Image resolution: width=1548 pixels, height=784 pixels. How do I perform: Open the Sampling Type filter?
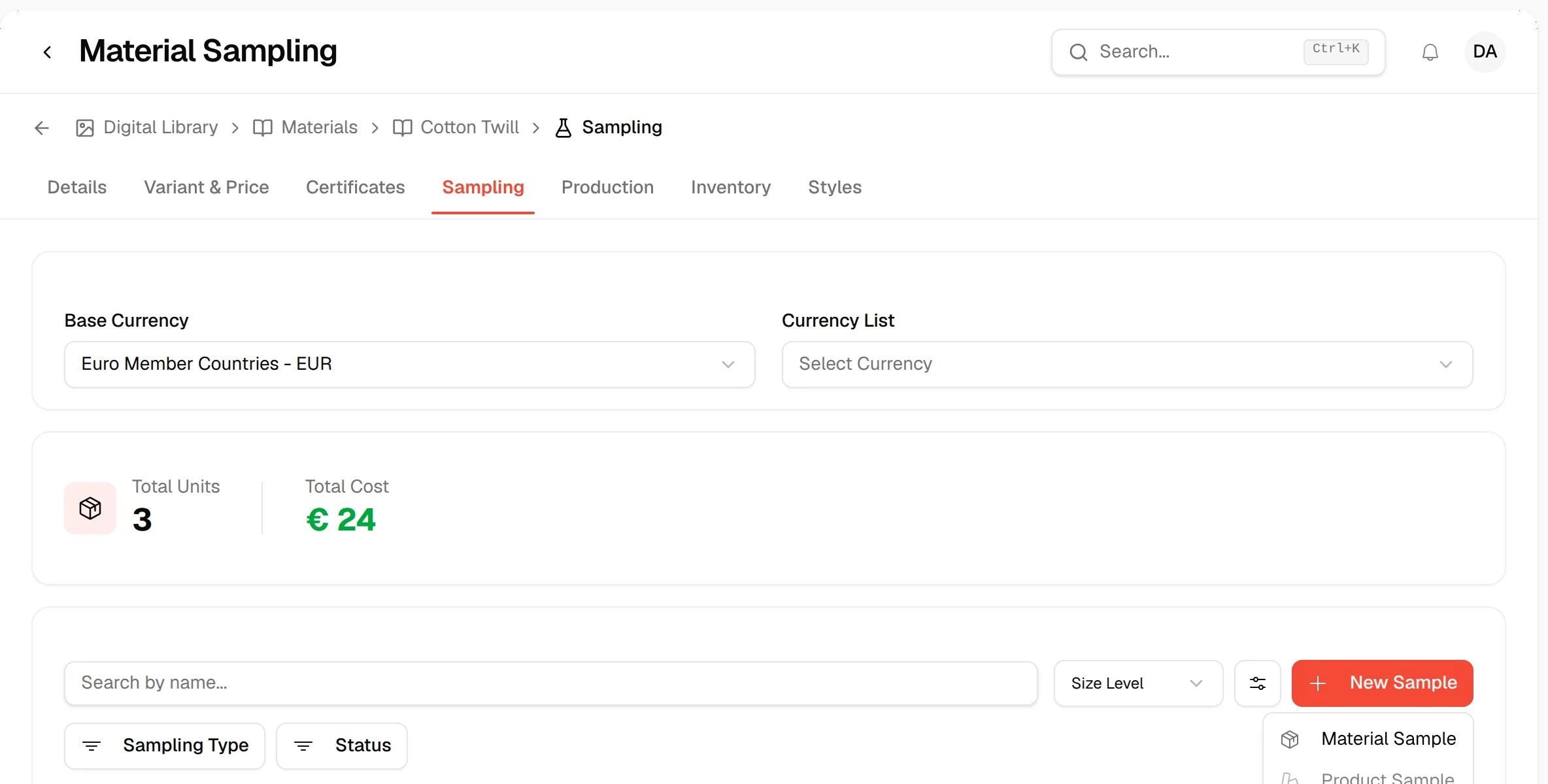[165, 745]
